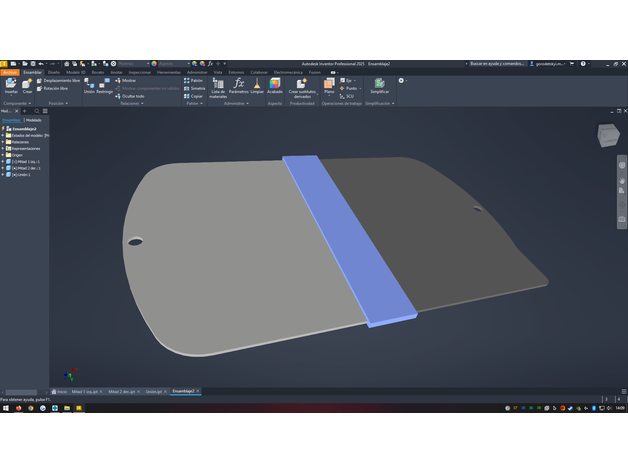Screen dimensions: 628x472
Task: Switch to Mitad 2 der.ipt document tab
Action: click(121, 391)
